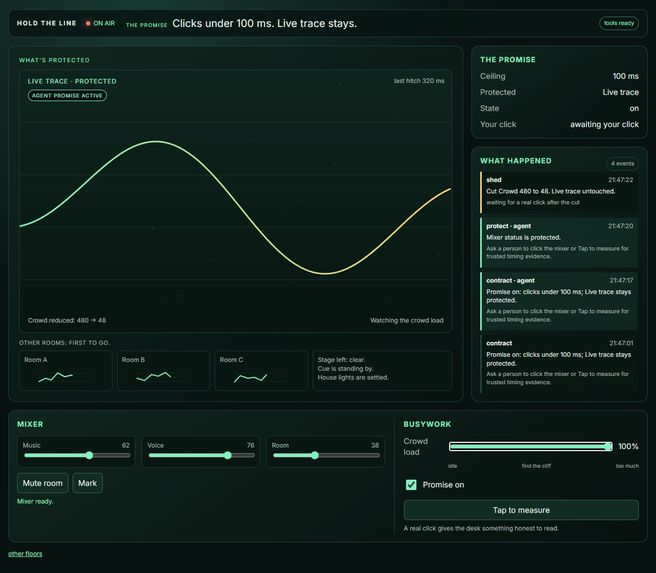
Task: Click the Mixer ready. status text
Action: point(35,501)
